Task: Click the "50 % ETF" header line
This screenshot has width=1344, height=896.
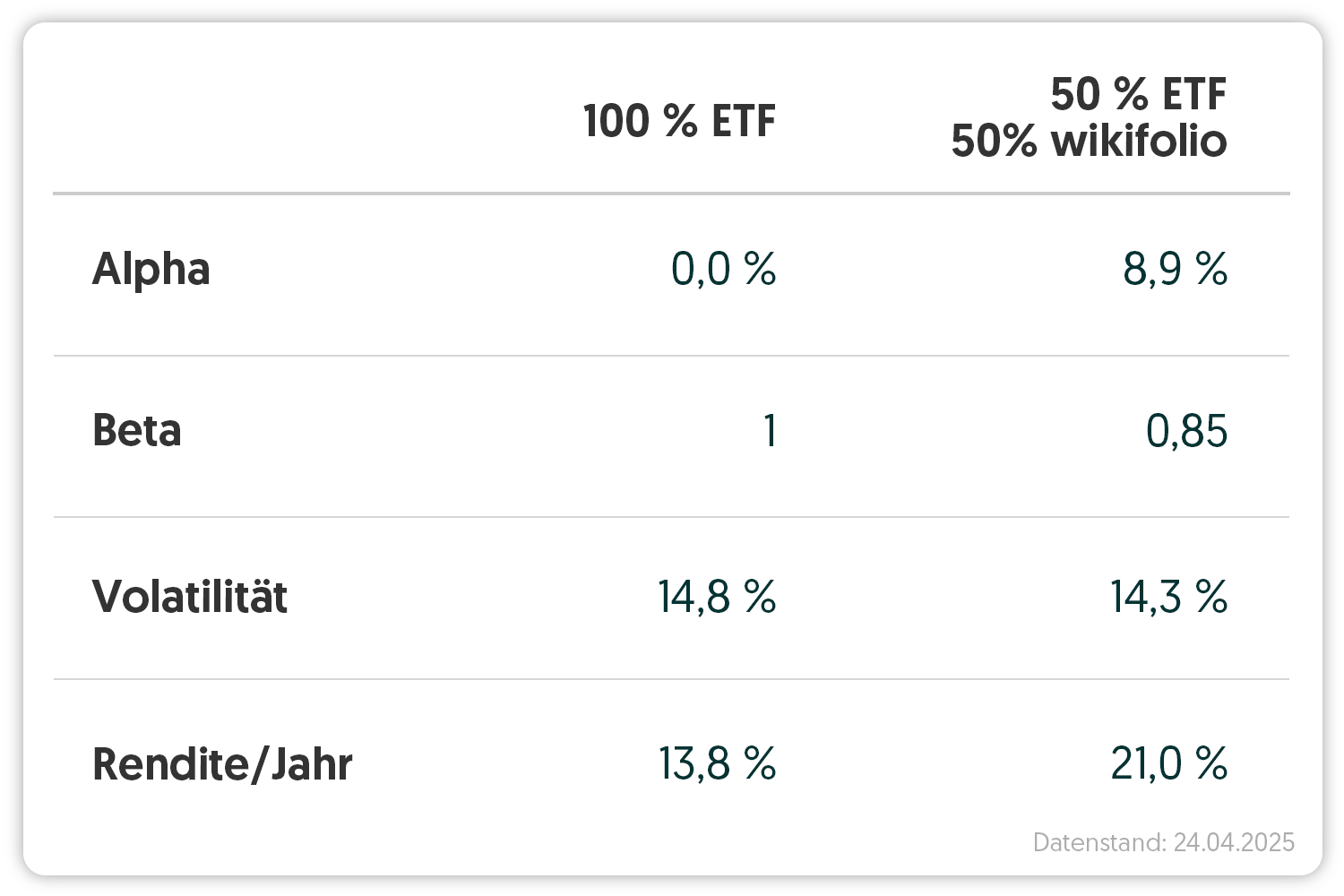Action: (1138, 94)
